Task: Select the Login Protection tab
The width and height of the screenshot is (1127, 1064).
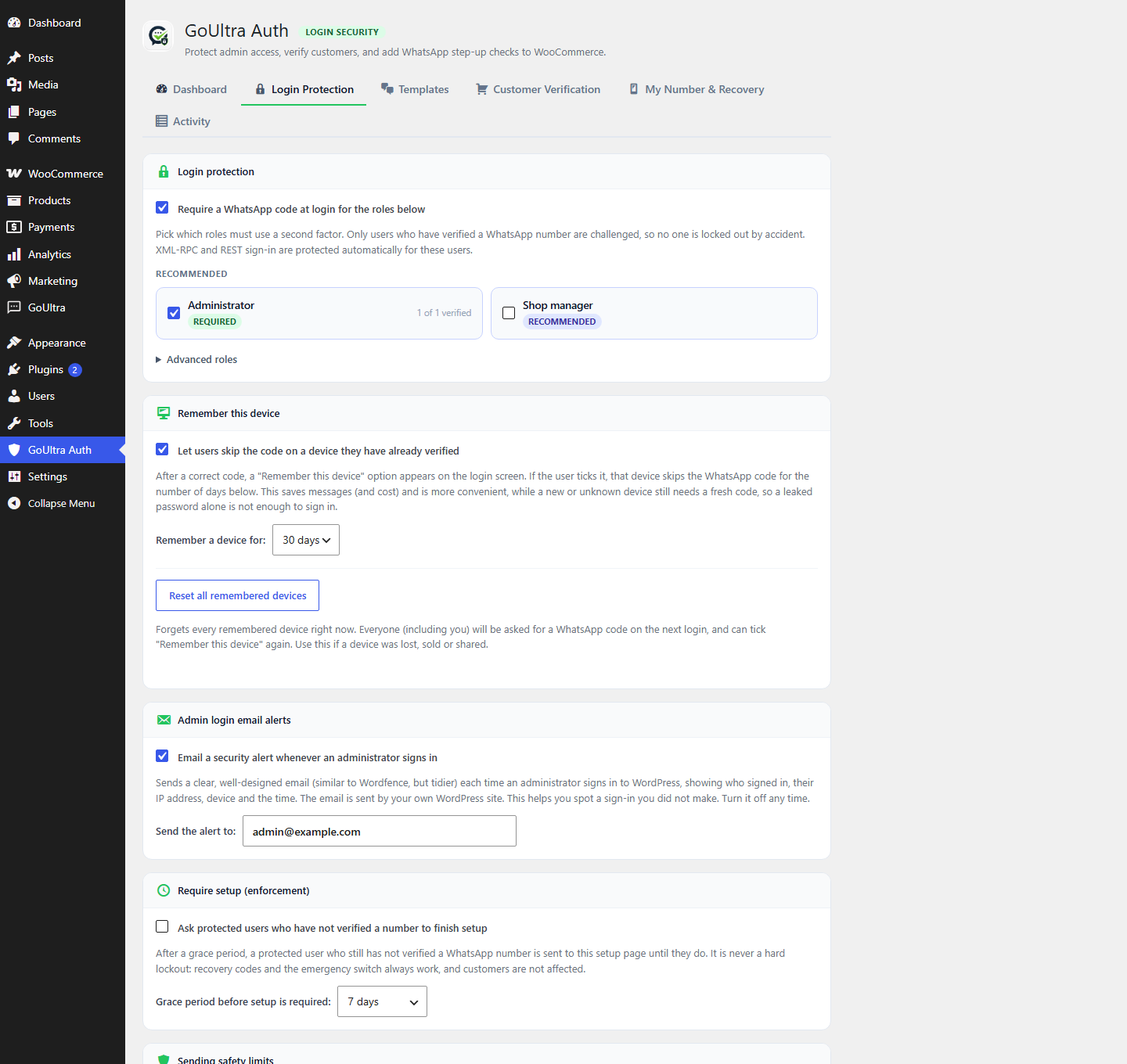Action: (x=304, y=89)
